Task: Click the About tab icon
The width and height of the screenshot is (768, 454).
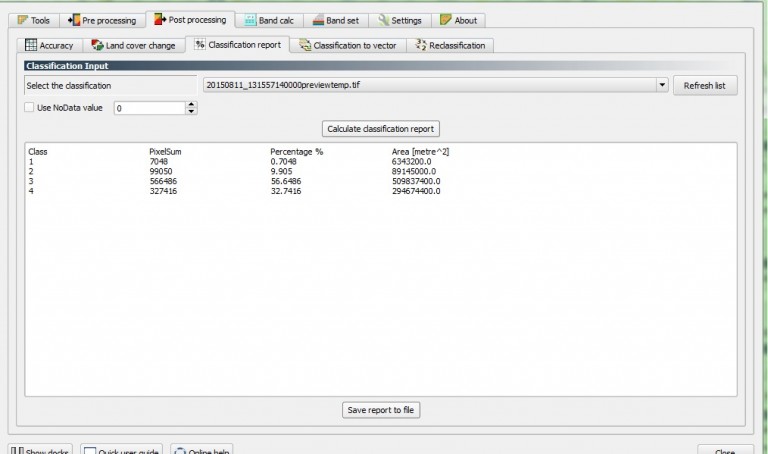Action: pyautogui.click(x=446, y=20)
